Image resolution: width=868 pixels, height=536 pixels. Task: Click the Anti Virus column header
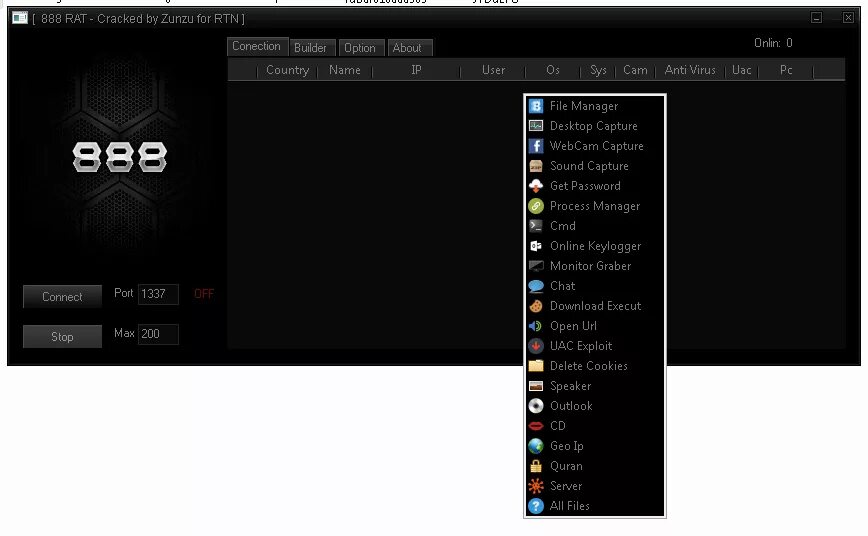point(690,70)
